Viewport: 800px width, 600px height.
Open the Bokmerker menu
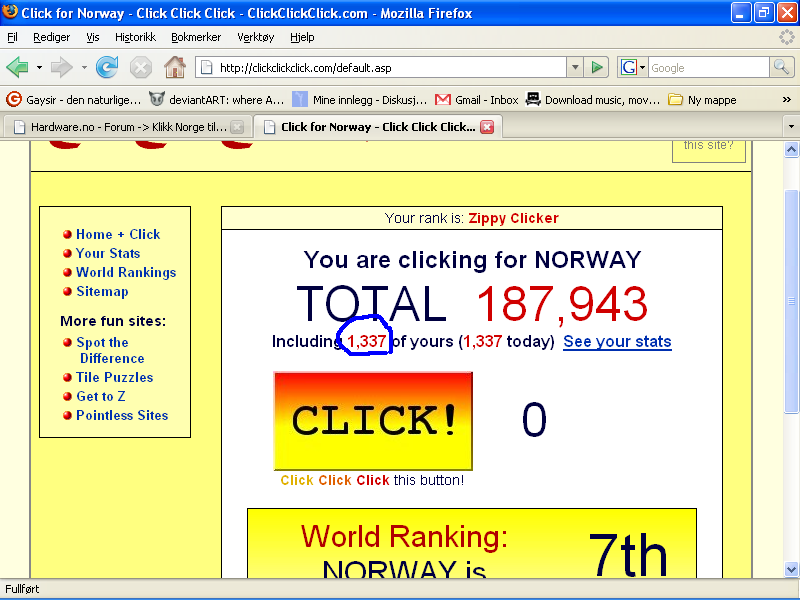tap(196, 37)
